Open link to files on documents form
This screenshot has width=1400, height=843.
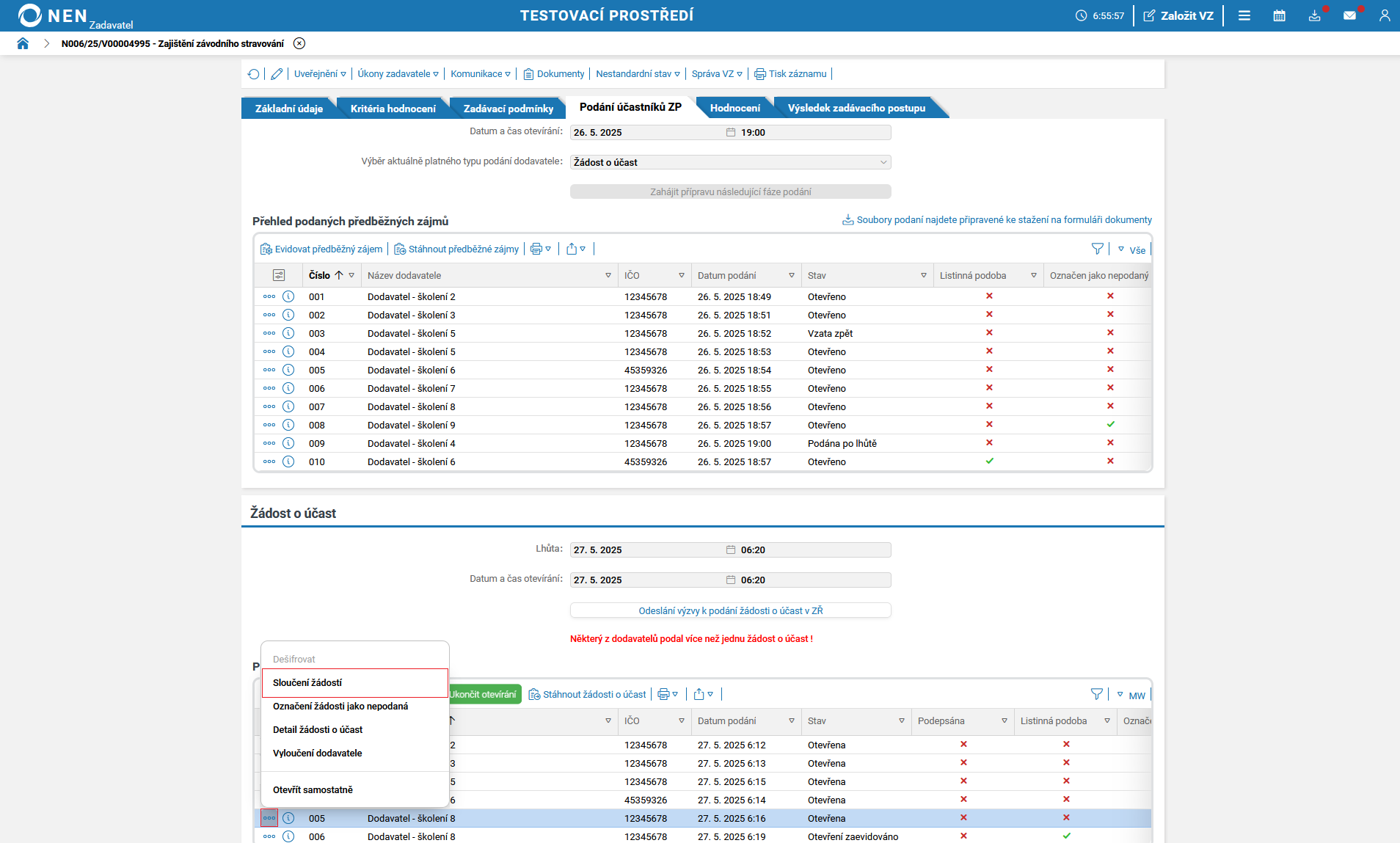click(1003, 220)
